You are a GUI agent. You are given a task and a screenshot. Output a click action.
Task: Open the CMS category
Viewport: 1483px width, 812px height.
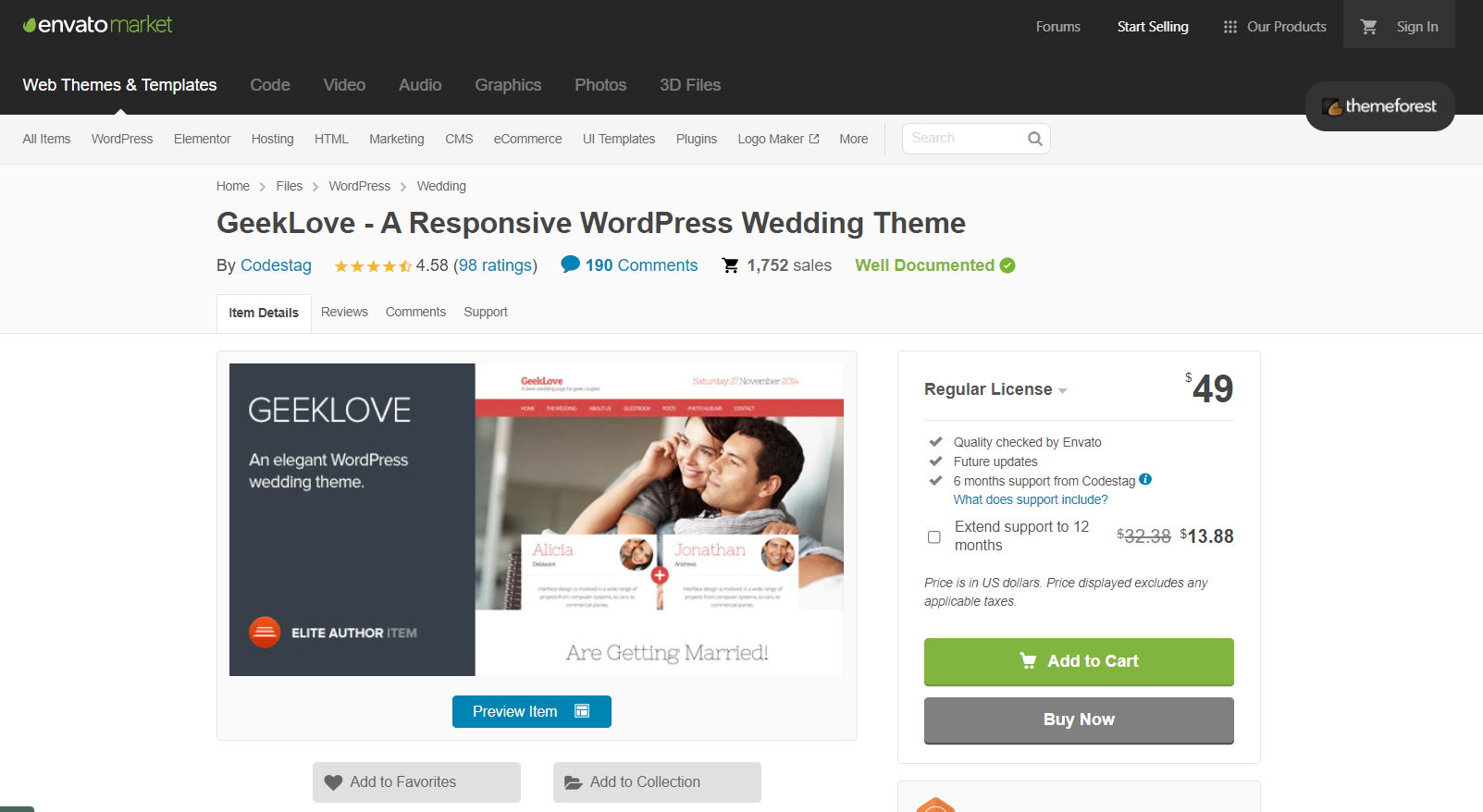pyautogui.click(x=459, y=139)
